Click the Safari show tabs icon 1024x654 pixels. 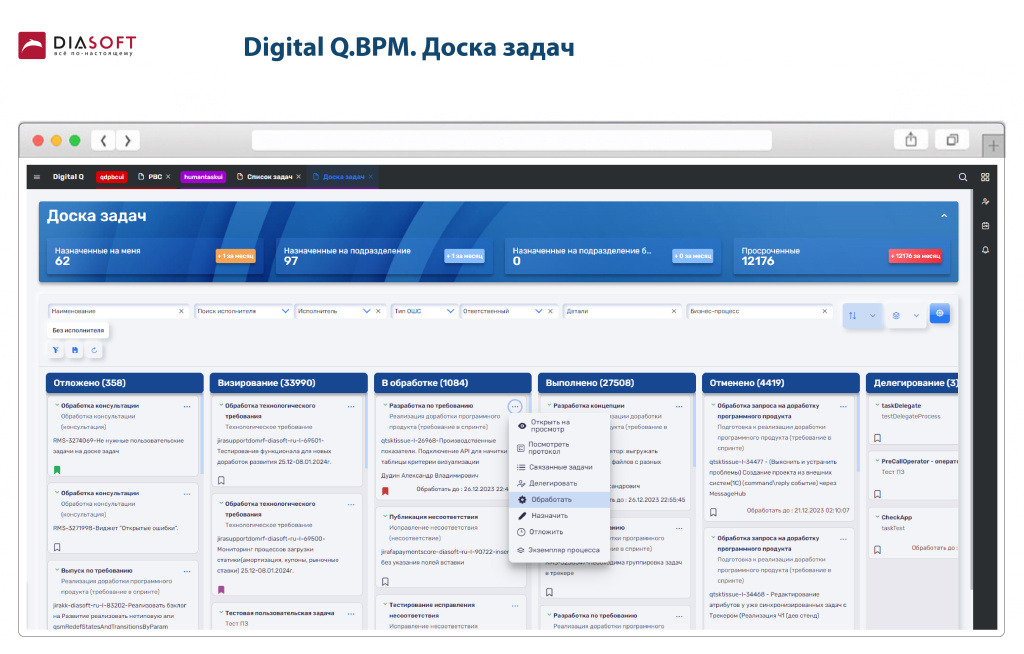point(952,140)
